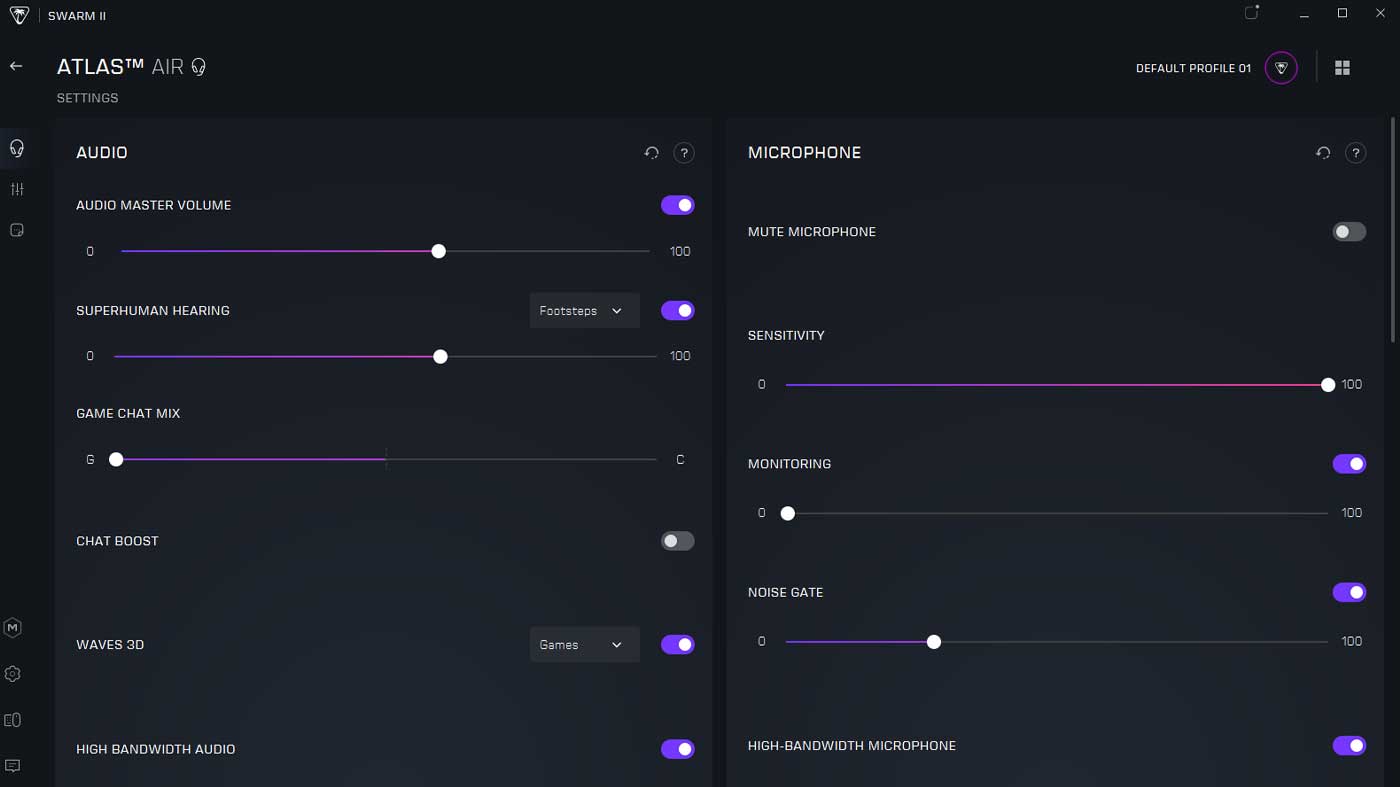
Task: Click the notification icon in title bar
Action: click(x=1251, y=13)
